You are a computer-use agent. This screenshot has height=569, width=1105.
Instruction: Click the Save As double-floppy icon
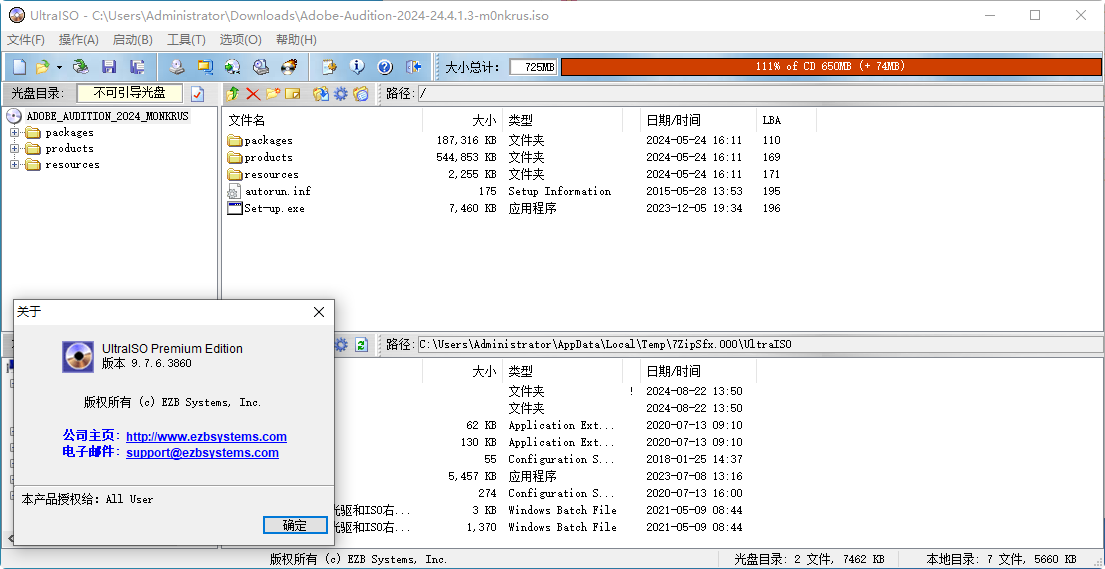[137, 67]
